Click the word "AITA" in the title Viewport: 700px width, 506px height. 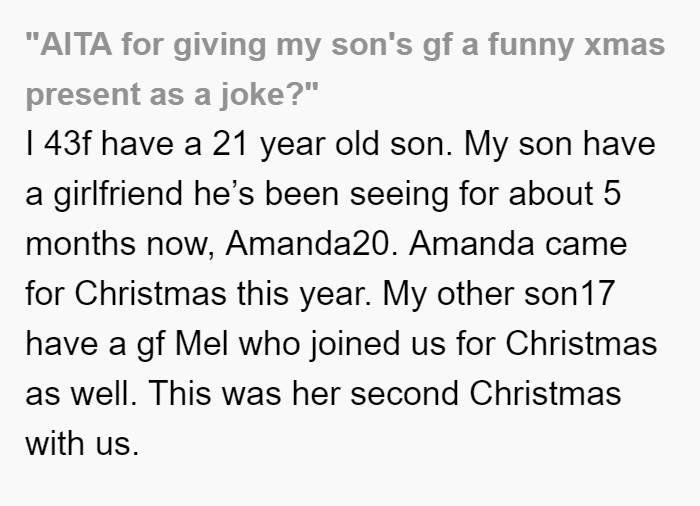click(x=76, y=45)
